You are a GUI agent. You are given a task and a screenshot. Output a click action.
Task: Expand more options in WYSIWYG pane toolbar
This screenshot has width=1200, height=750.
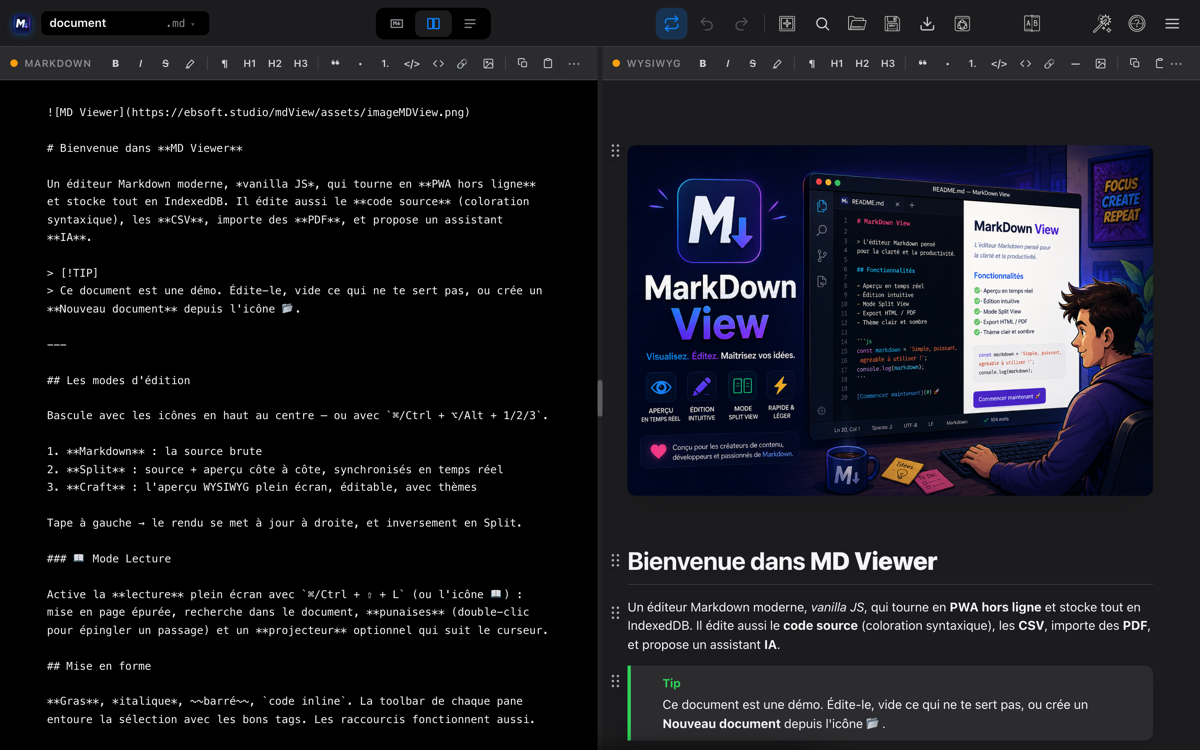(x=1177, y=64)
